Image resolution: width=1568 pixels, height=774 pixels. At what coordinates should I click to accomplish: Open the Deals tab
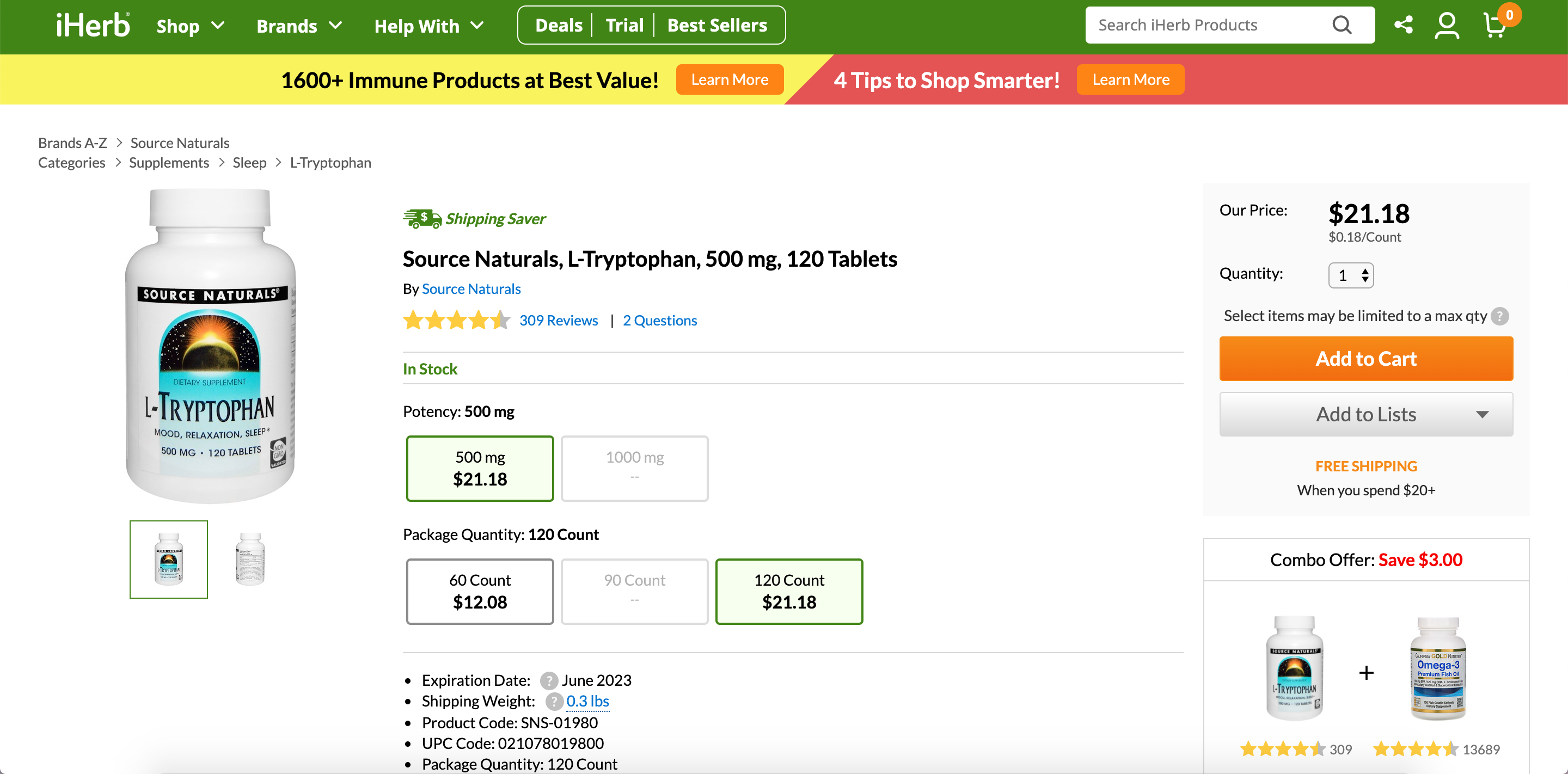pyautogui.click(x=558, y=26)
